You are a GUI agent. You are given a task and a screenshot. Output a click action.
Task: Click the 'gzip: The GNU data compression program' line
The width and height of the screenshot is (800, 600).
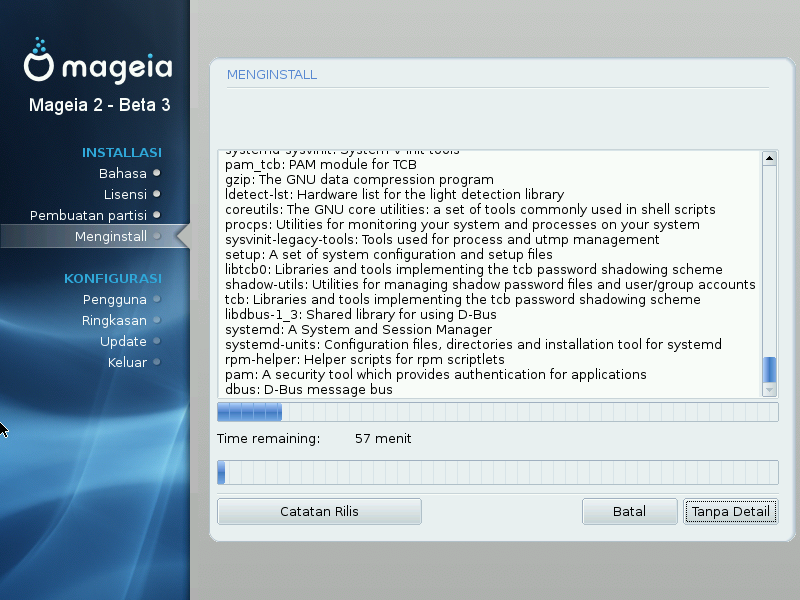[x=359, y=180]
